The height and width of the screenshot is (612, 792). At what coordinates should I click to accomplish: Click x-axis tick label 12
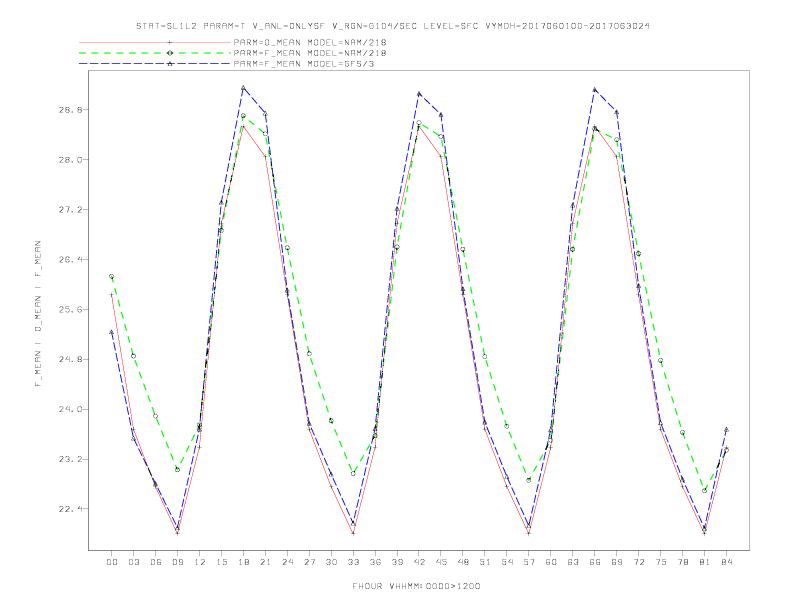tap(200, 562)
